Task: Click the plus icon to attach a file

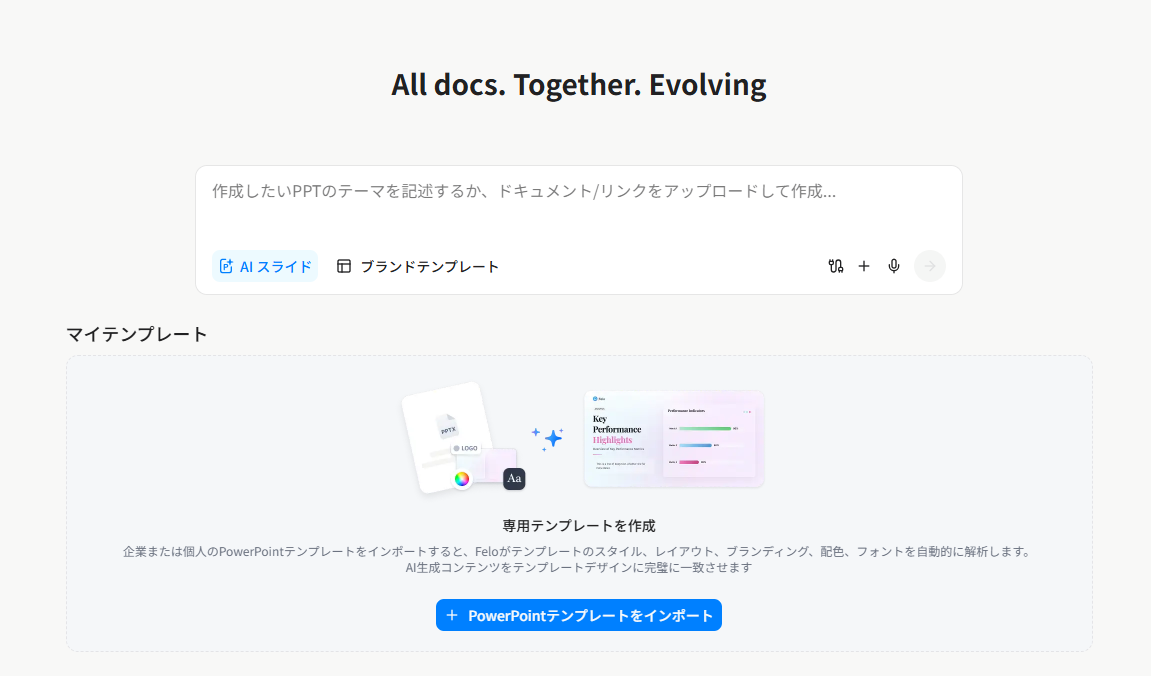Action: click(864, 266)
